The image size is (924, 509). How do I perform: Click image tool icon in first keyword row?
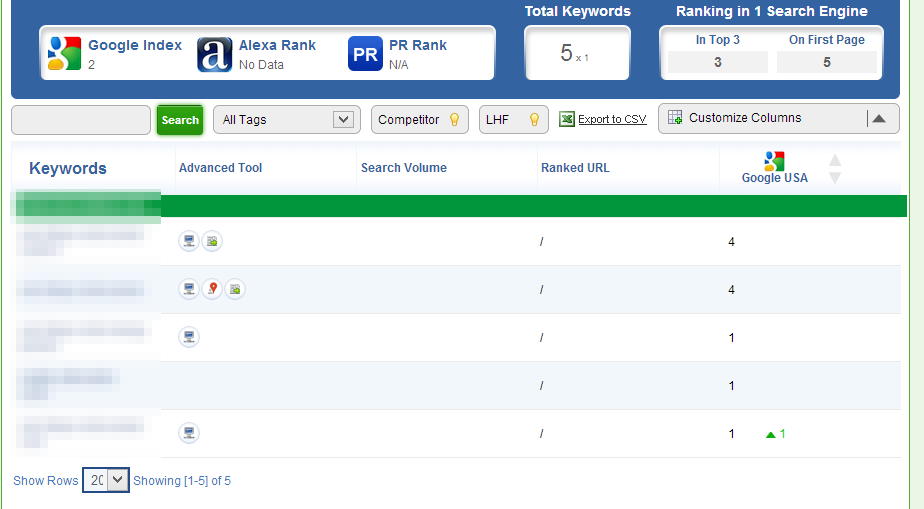tap(212, 241)
